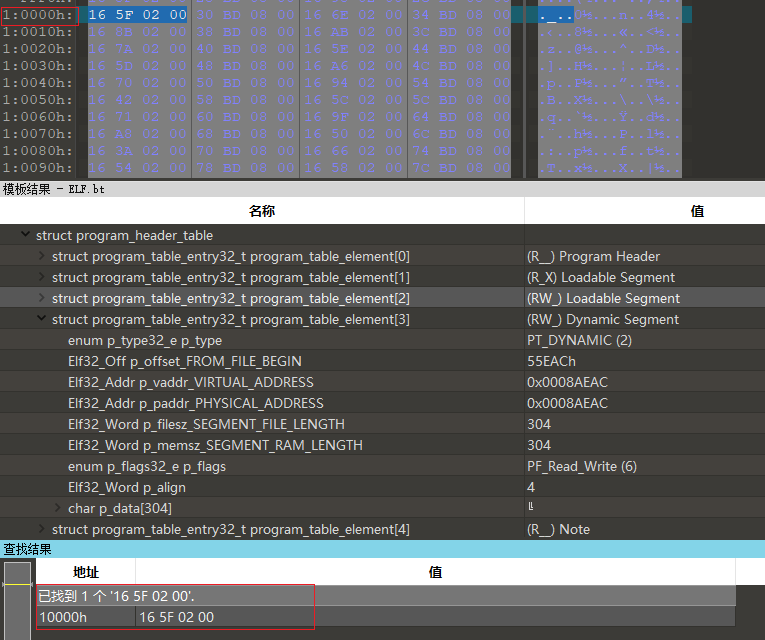Click the (R_X) Loadable Segment value
Image resolution: width=765 pixels, height=640 pixels.
click(601, 277)
